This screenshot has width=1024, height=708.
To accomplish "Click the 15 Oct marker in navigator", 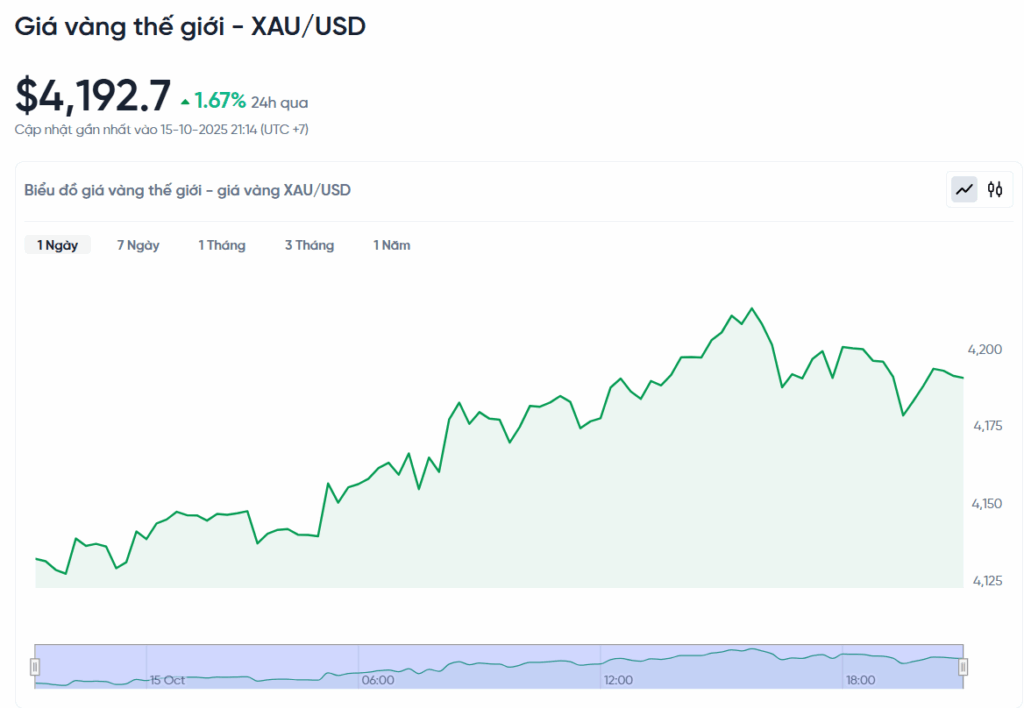I will [x=167, y=680].
